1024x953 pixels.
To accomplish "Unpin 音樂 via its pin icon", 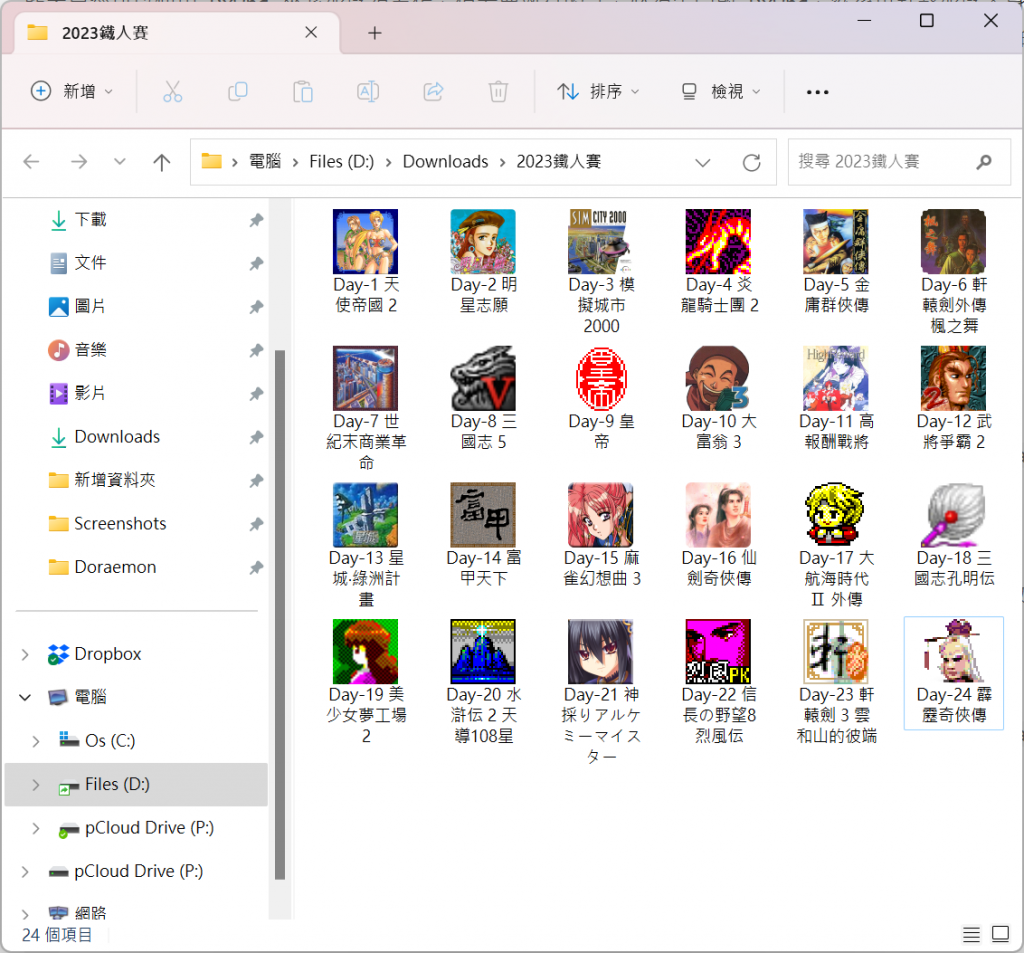I will pyautogui.click(x=256, y=350).
